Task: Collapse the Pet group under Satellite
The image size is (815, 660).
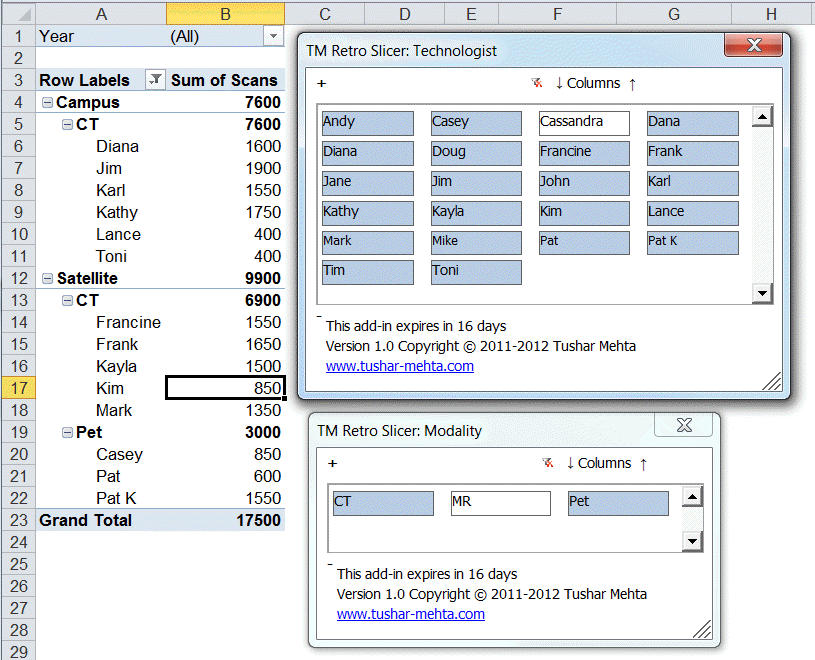Action: click(x=67, y=432)
